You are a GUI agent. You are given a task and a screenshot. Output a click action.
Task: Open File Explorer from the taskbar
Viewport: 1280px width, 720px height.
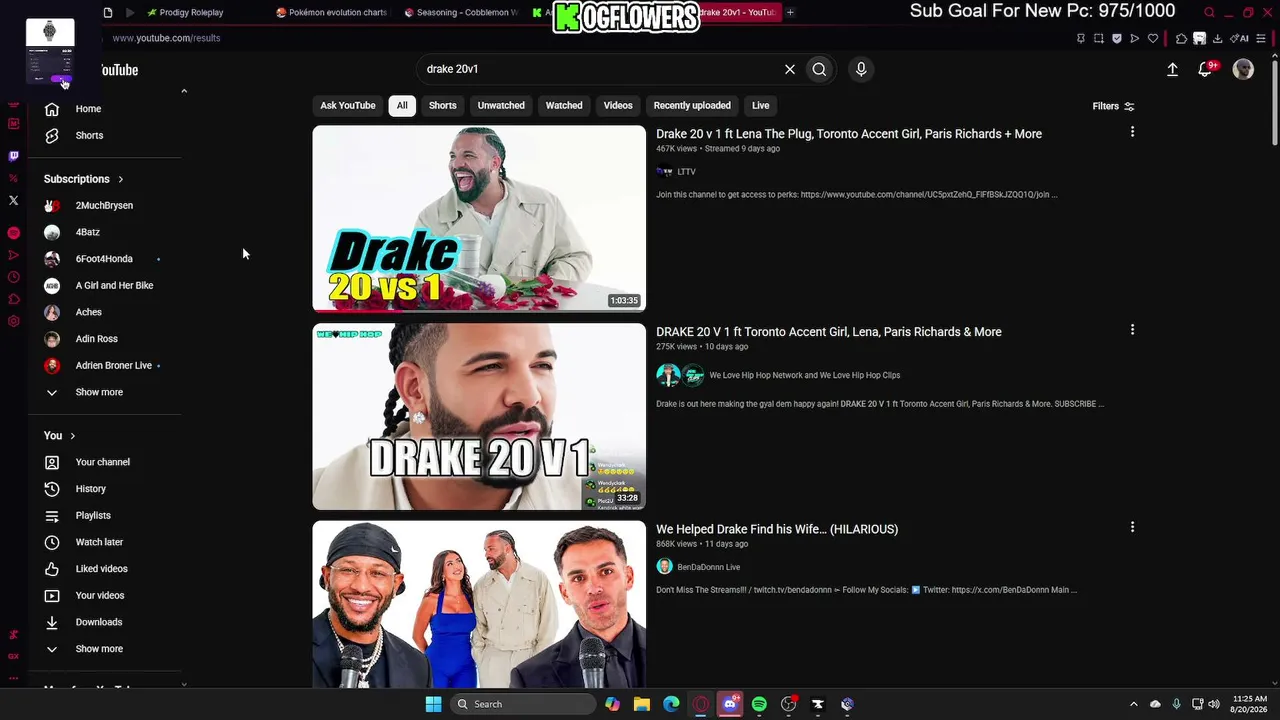(641, 704)
